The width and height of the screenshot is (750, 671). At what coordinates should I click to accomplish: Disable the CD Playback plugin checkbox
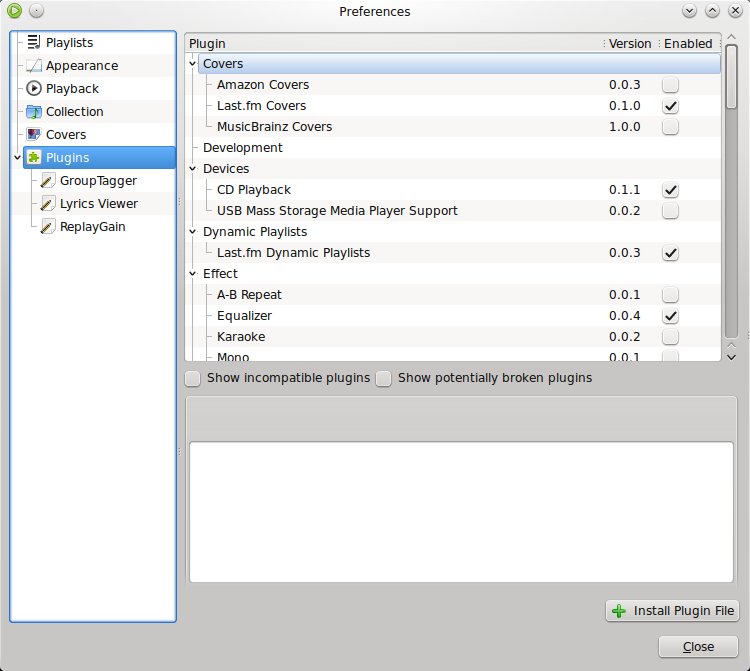670,190
